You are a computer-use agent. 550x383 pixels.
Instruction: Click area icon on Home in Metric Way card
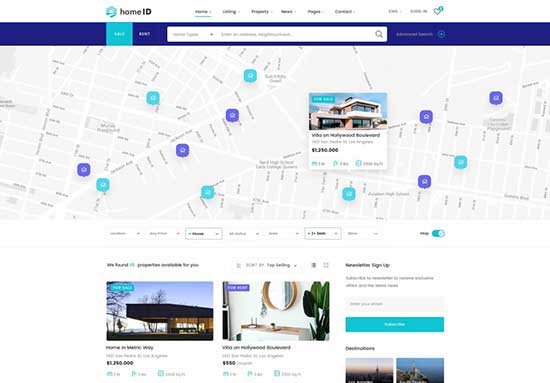(x=161, y=374)
